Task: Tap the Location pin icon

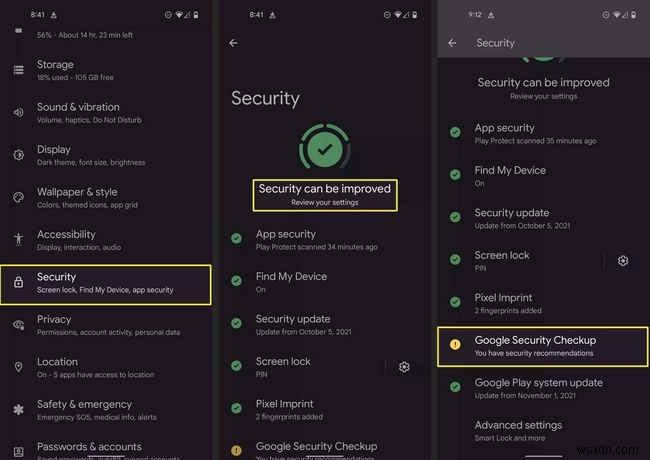Action: pyautogui.click(x=19, y=367)
